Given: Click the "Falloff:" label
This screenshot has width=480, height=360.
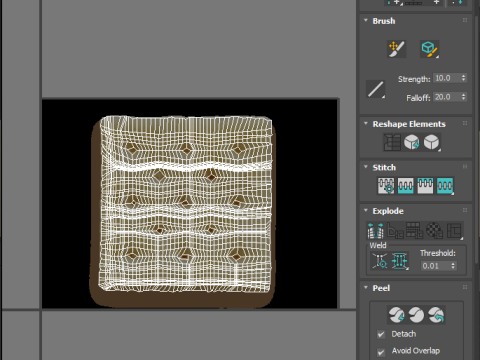Looking at the screenshot, I should (418, 98).
